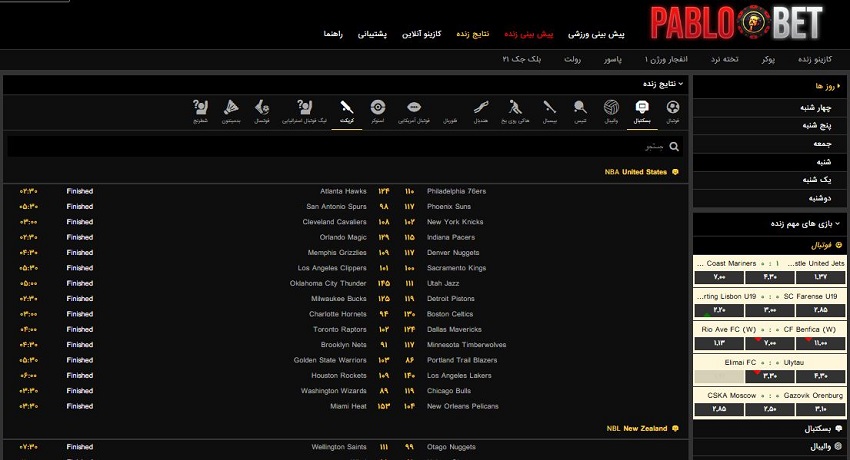Expand the basketball sidebar category

pyautogui.click(x=769, y=428)
